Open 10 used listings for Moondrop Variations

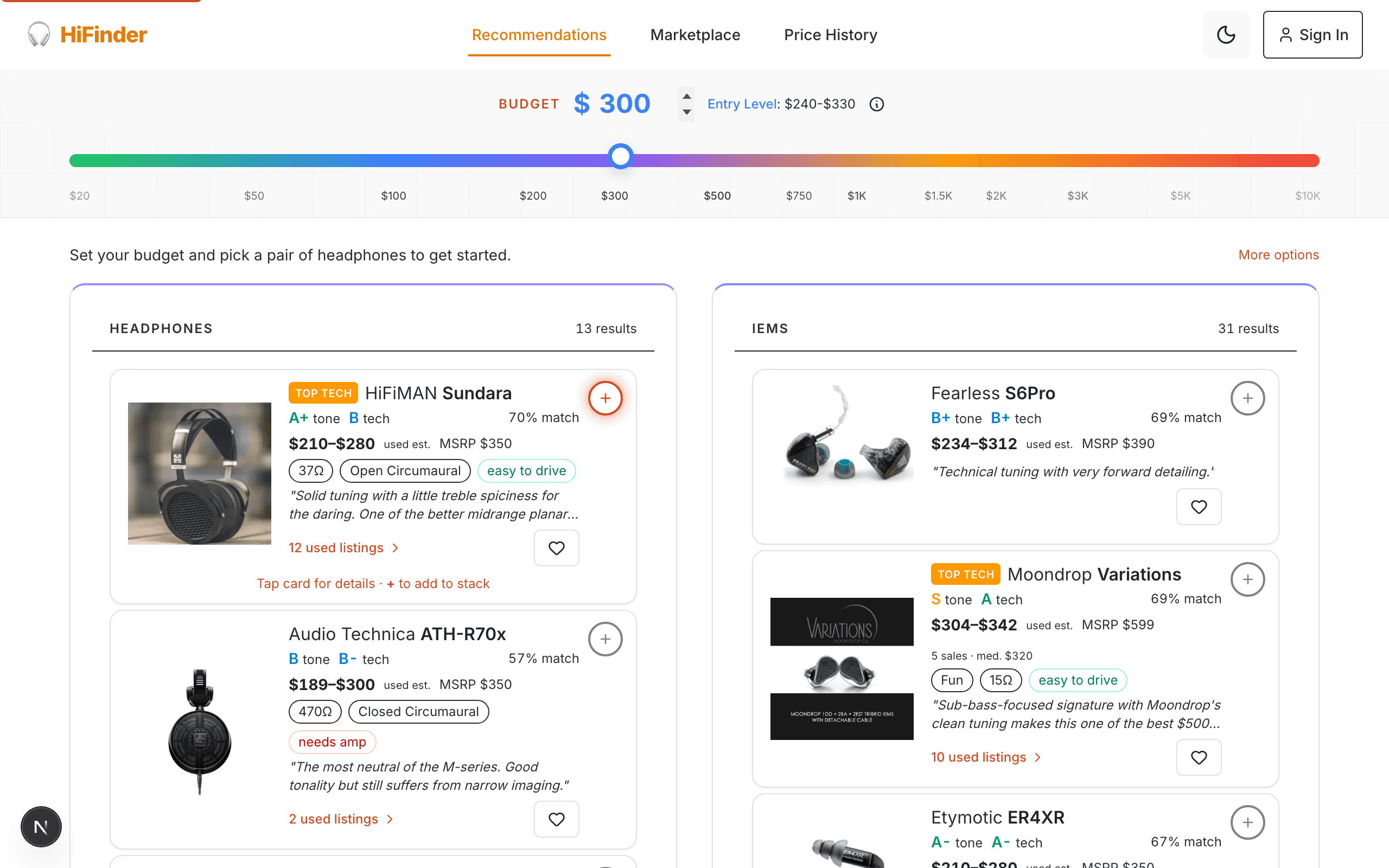[985, 757]
